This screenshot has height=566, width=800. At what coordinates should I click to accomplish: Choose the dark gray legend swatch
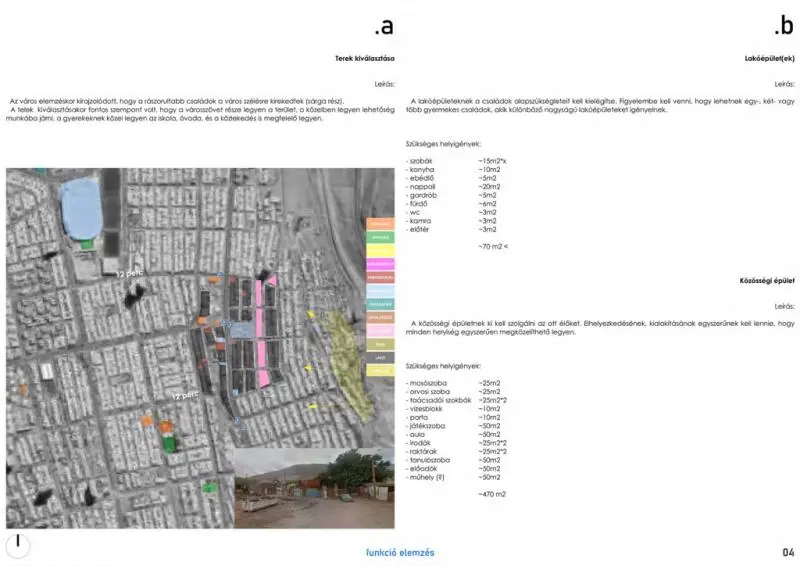pyautogui.click(x=380, y=356)
